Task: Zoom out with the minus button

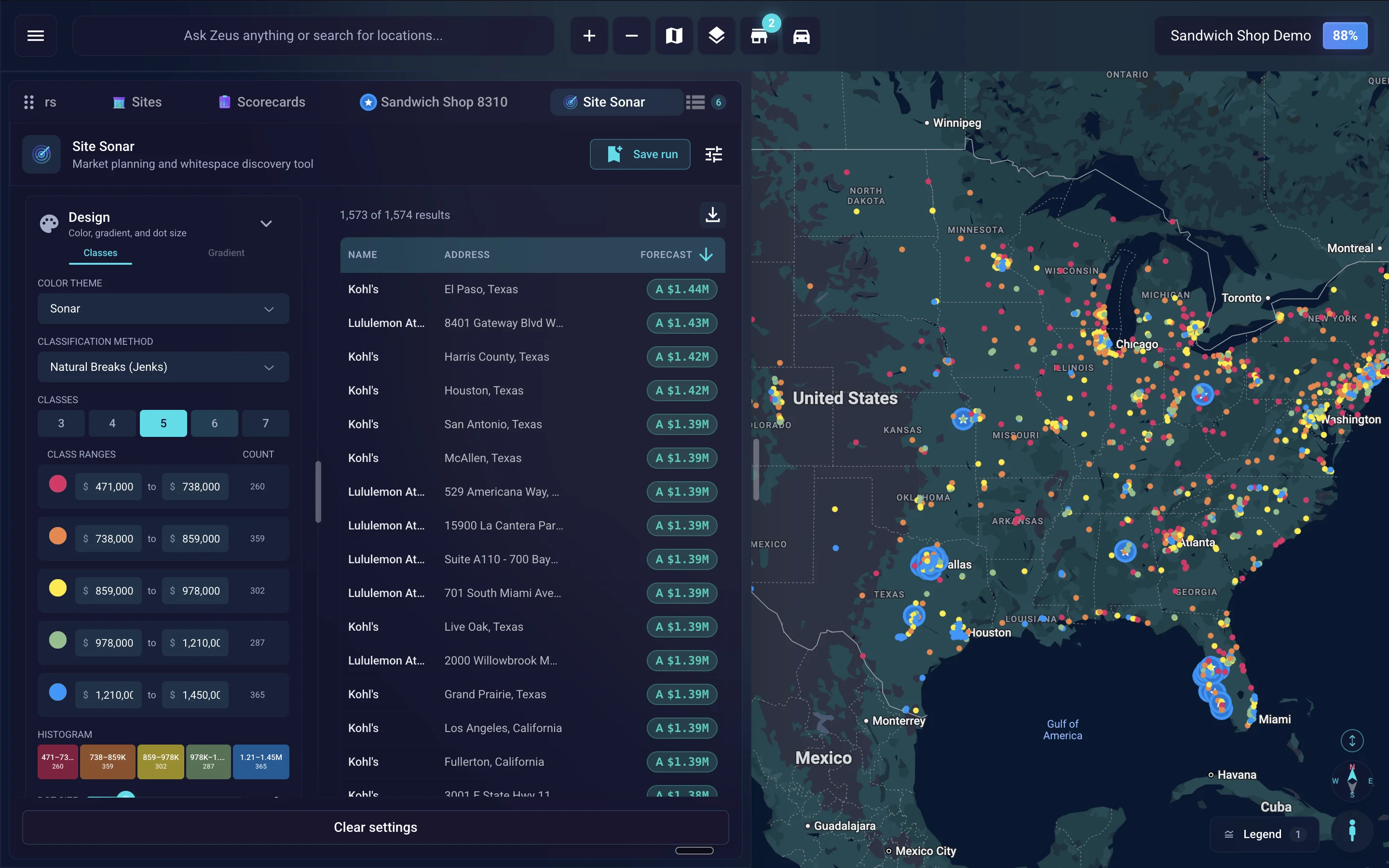Action: click(x=631, y=36)
